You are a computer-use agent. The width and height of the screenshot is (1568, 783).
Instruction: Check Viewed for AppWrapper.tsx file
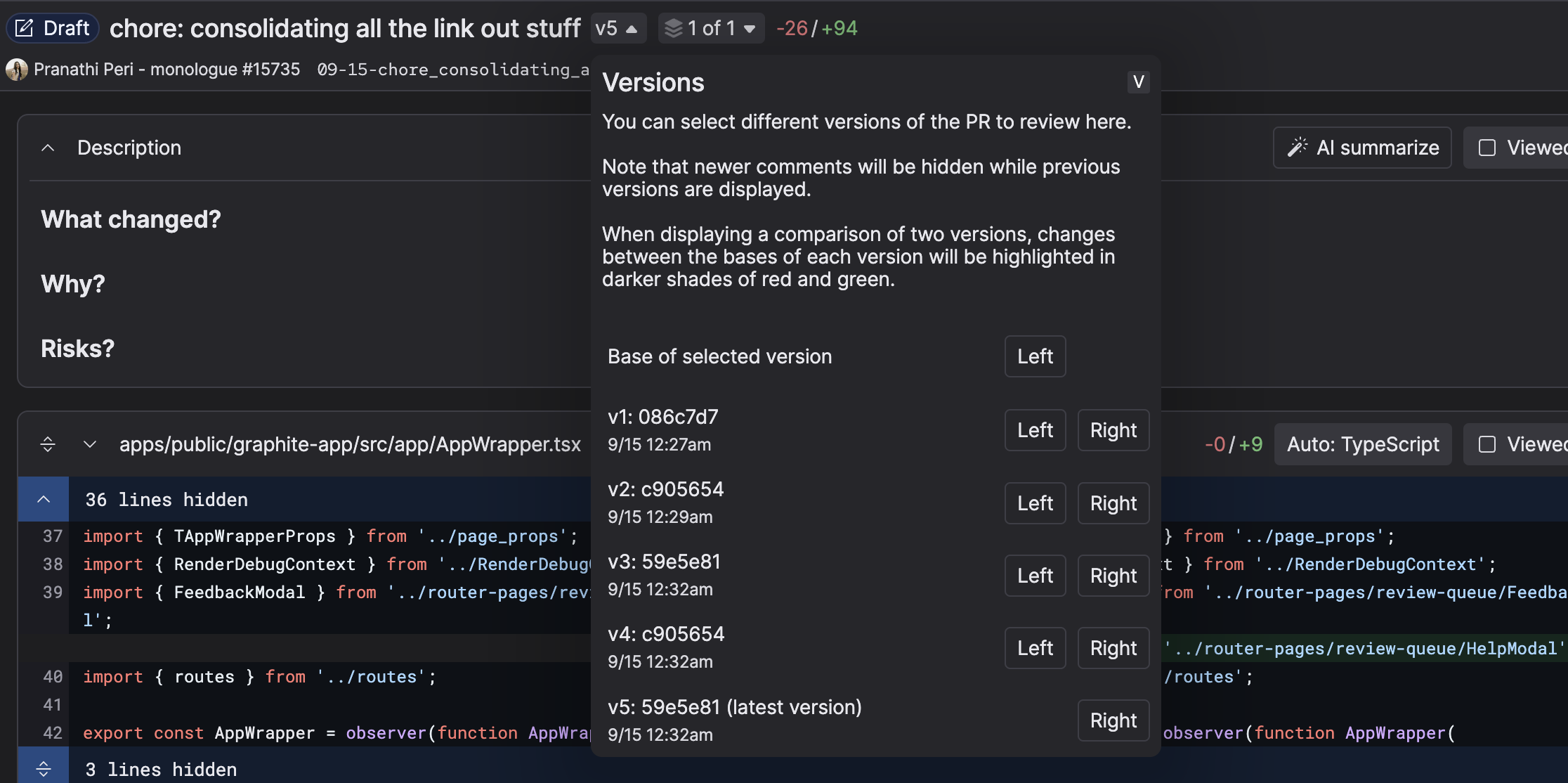pos(1487,444)
